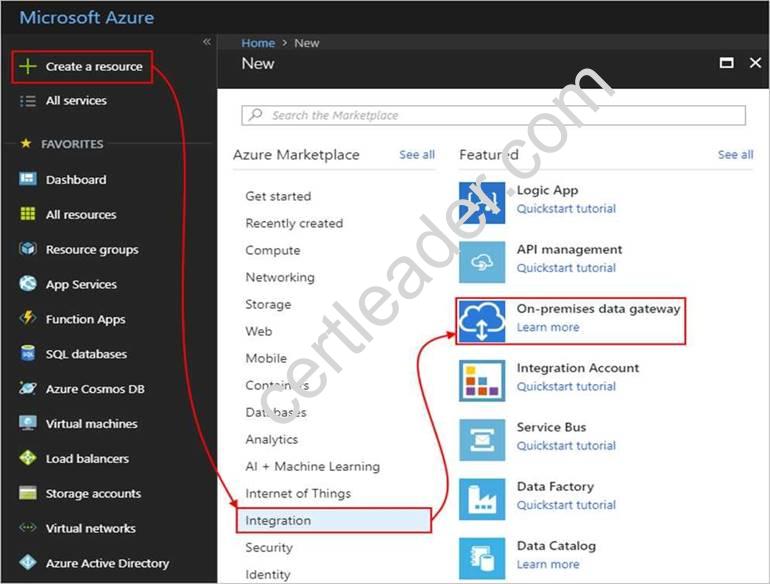Click the Resource groups cube icon

(28, 249)
